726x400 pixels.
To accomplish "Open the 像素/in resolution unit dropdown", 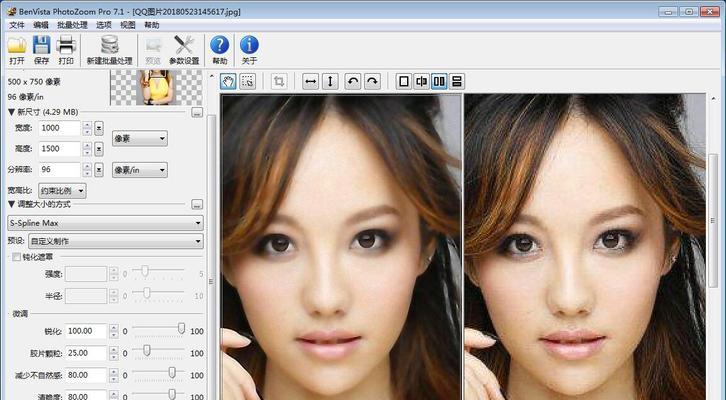I will [x=139, y=170].
